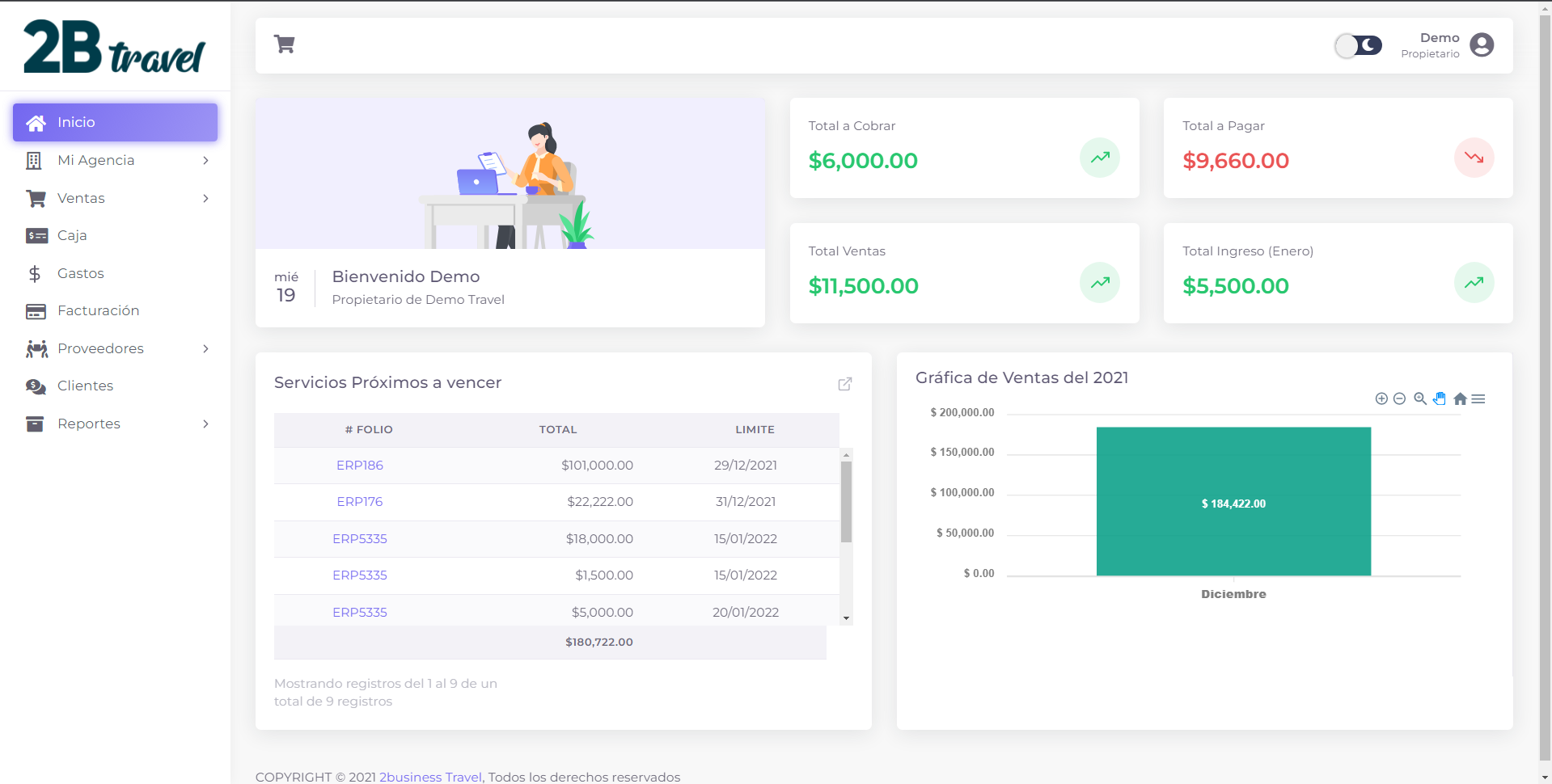Select the chart panning hand tool
This screenshot has height=784, width=1552.
pyautogui.click(x=1440, y=398)
